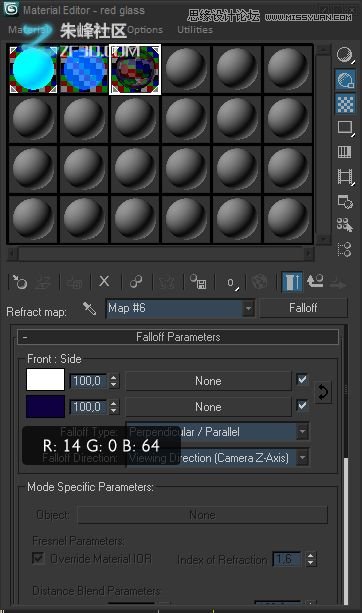The image size is (362, 613).
Task: Click sample slots vertical scrollbar
Action: (x=323, y=144)
